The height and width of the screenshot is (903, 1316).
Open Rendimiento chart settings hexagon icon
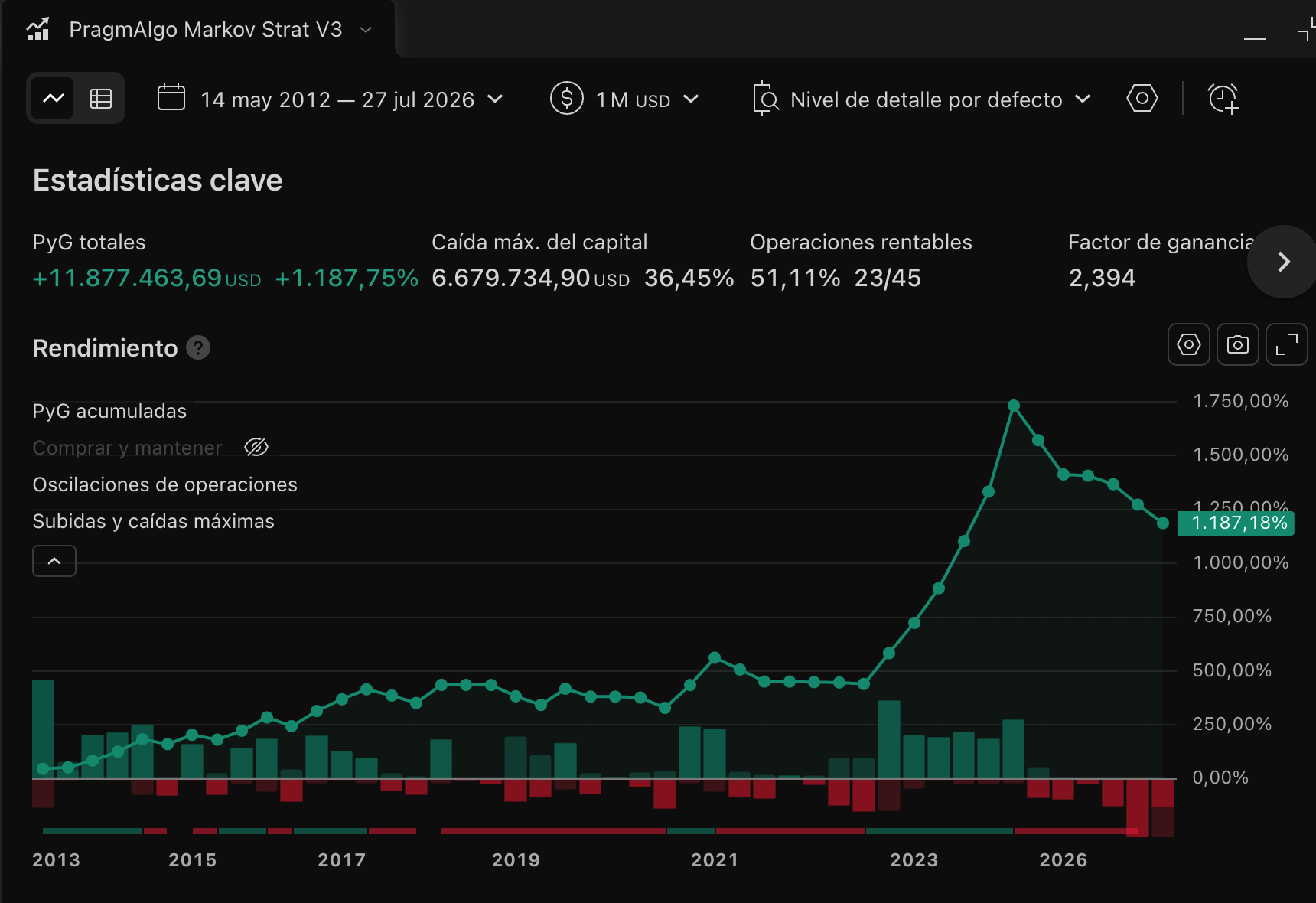click(x=1188, y=344)
